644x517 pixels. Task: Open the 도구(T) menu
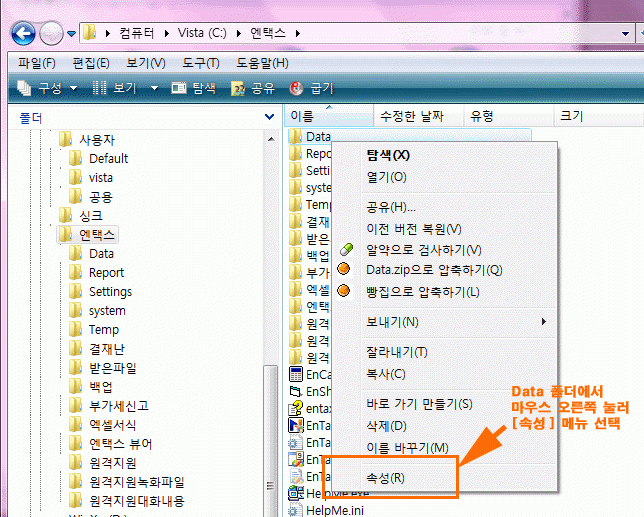coord(200,63)
